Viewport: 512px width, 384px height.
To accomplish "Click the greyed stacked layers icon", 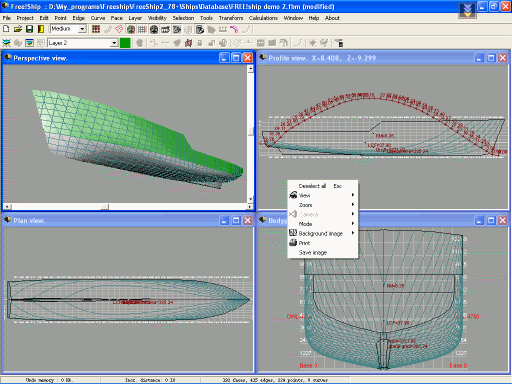I will pos(18,43).
